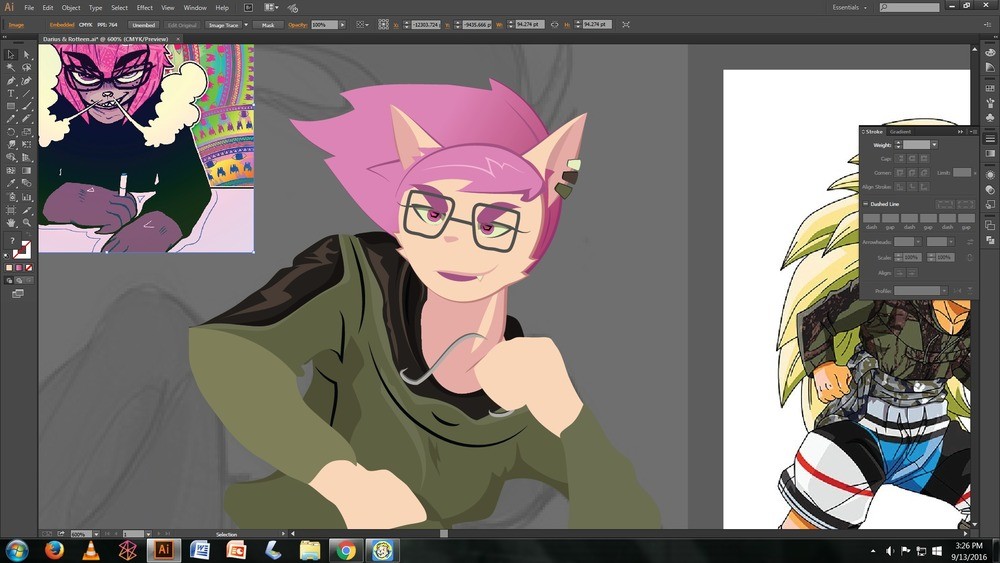The height and width of the screenshot is (563, 1000).
Task: Switch to the Gradient panel tab
Action: (x=901, y=131)
